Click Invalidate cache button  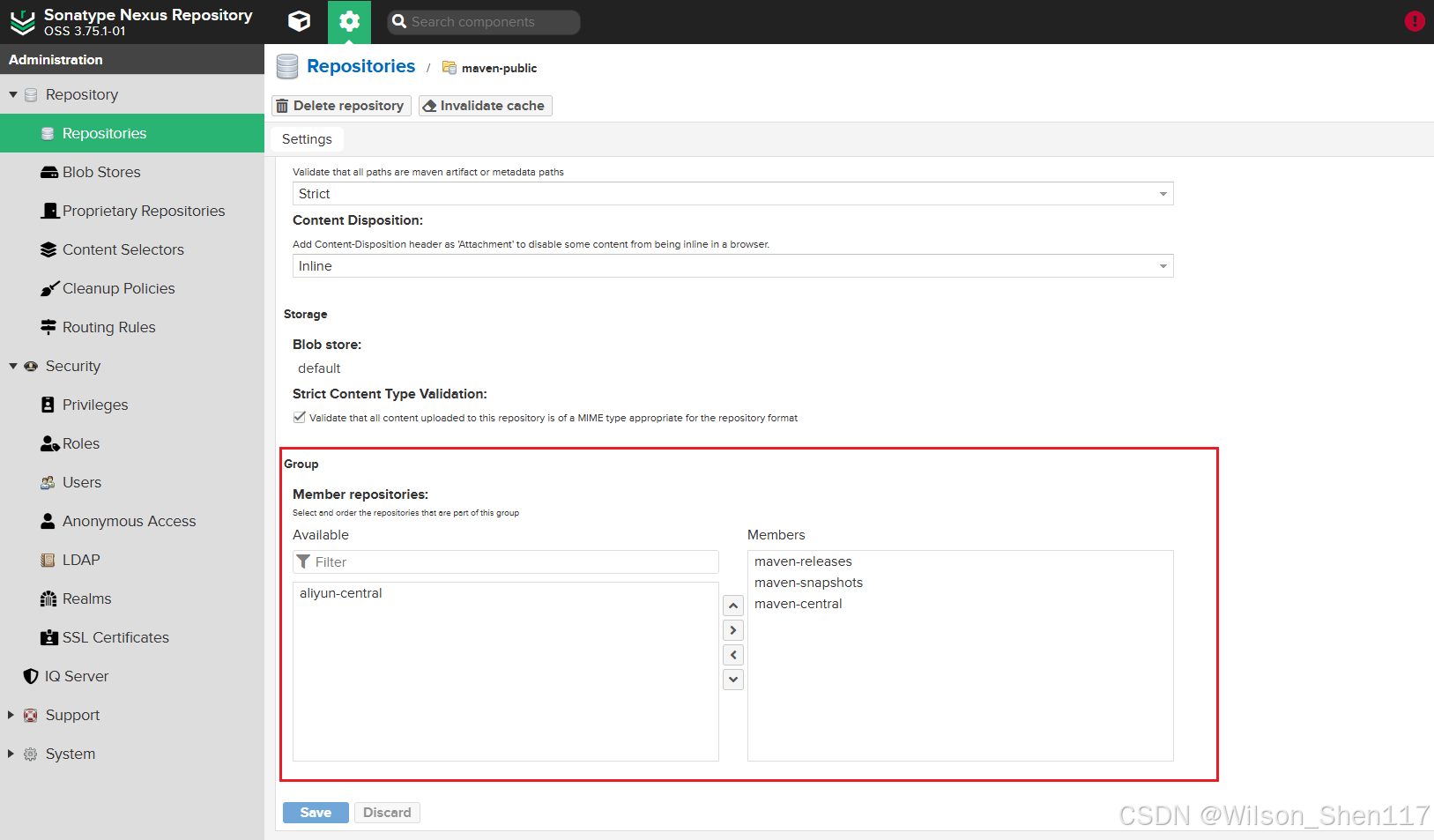485,106
